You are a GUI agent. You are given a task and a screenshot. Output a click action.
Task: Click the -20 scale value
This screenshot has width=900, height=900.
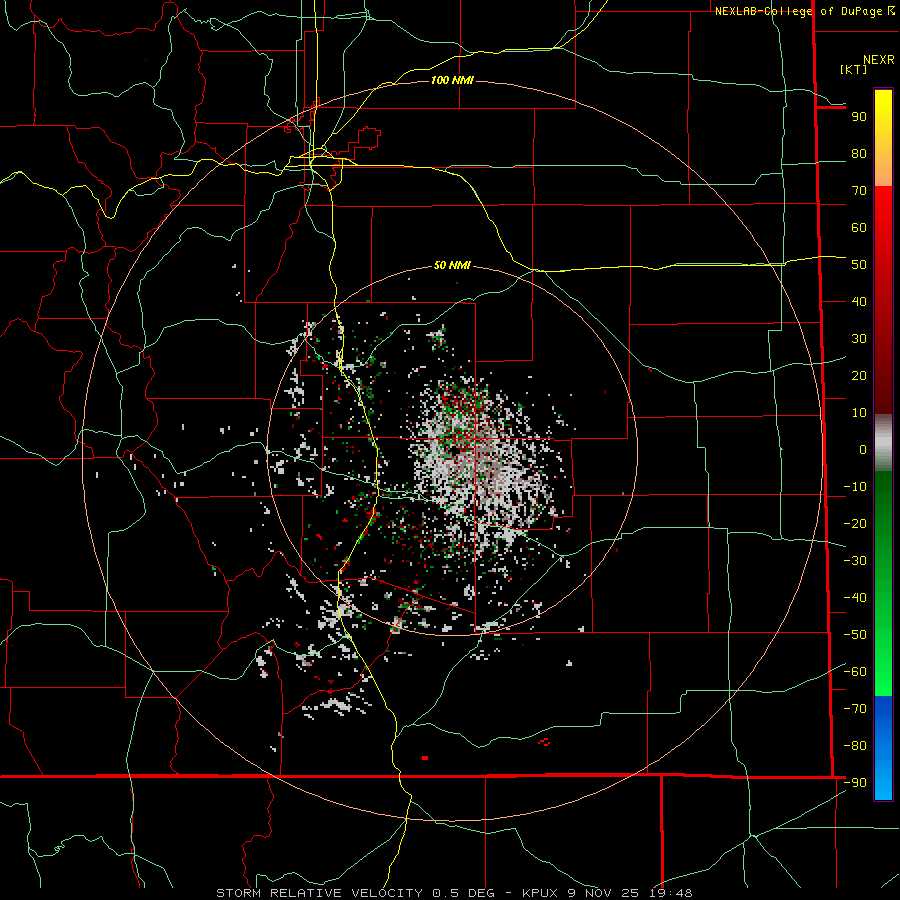click(x=855, y=524)
